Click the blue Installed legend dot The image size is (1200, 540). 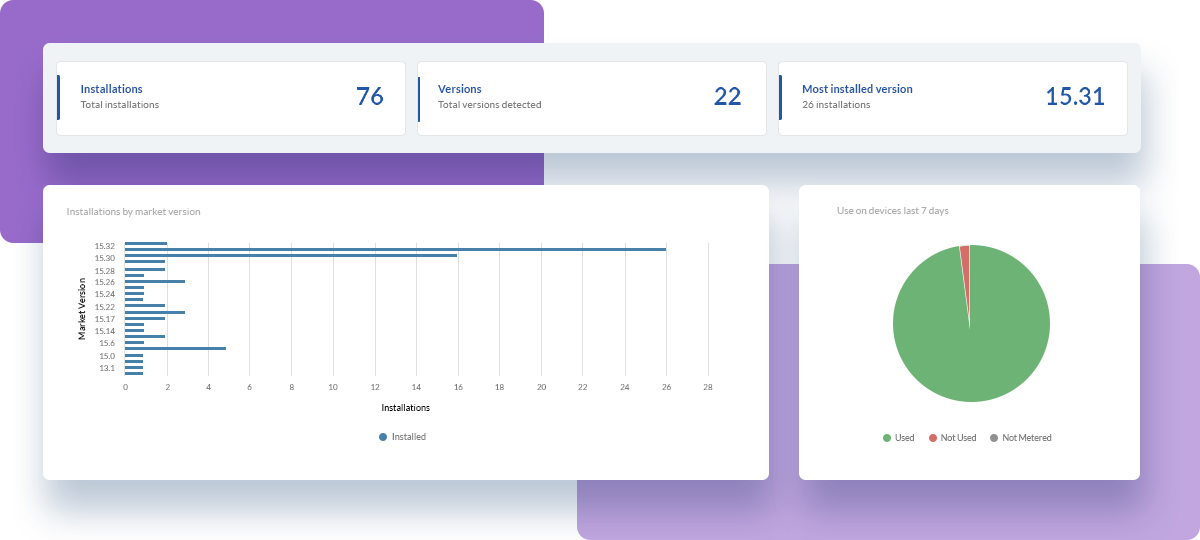(383, 437)
